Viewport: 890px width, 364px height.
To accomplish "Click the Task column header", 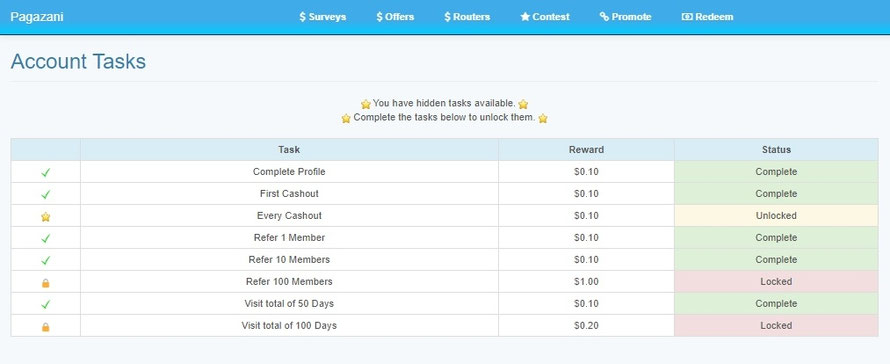I will tap(289, 150).
